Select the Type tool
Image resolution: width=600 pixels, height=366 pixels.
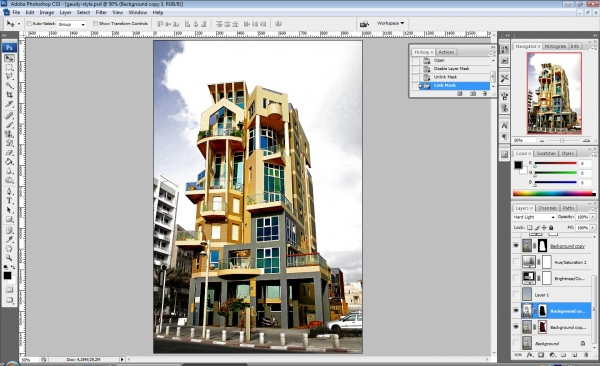(x=9, y=200)
